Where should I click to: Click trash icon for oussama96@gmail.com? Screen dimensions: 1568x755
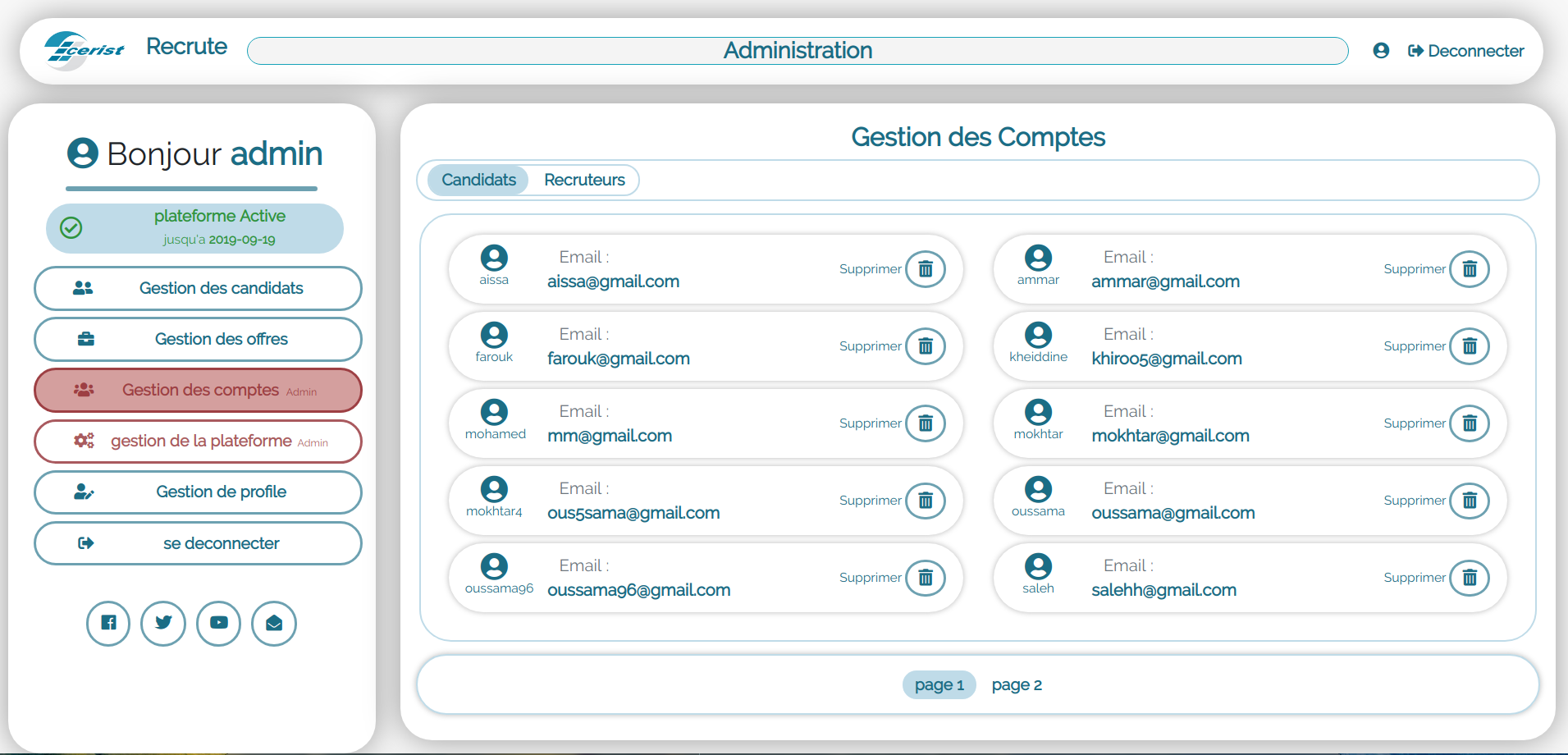click(926, 578)
